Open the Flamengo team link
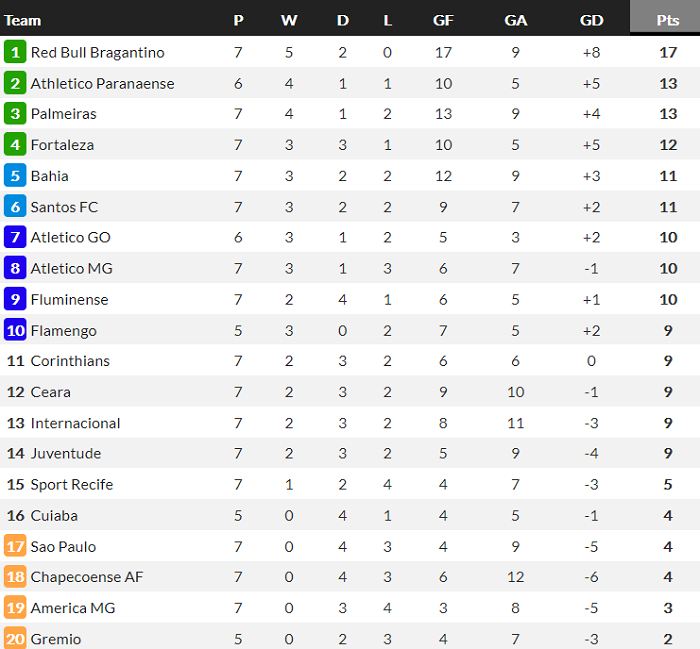 tap(64, 330)
